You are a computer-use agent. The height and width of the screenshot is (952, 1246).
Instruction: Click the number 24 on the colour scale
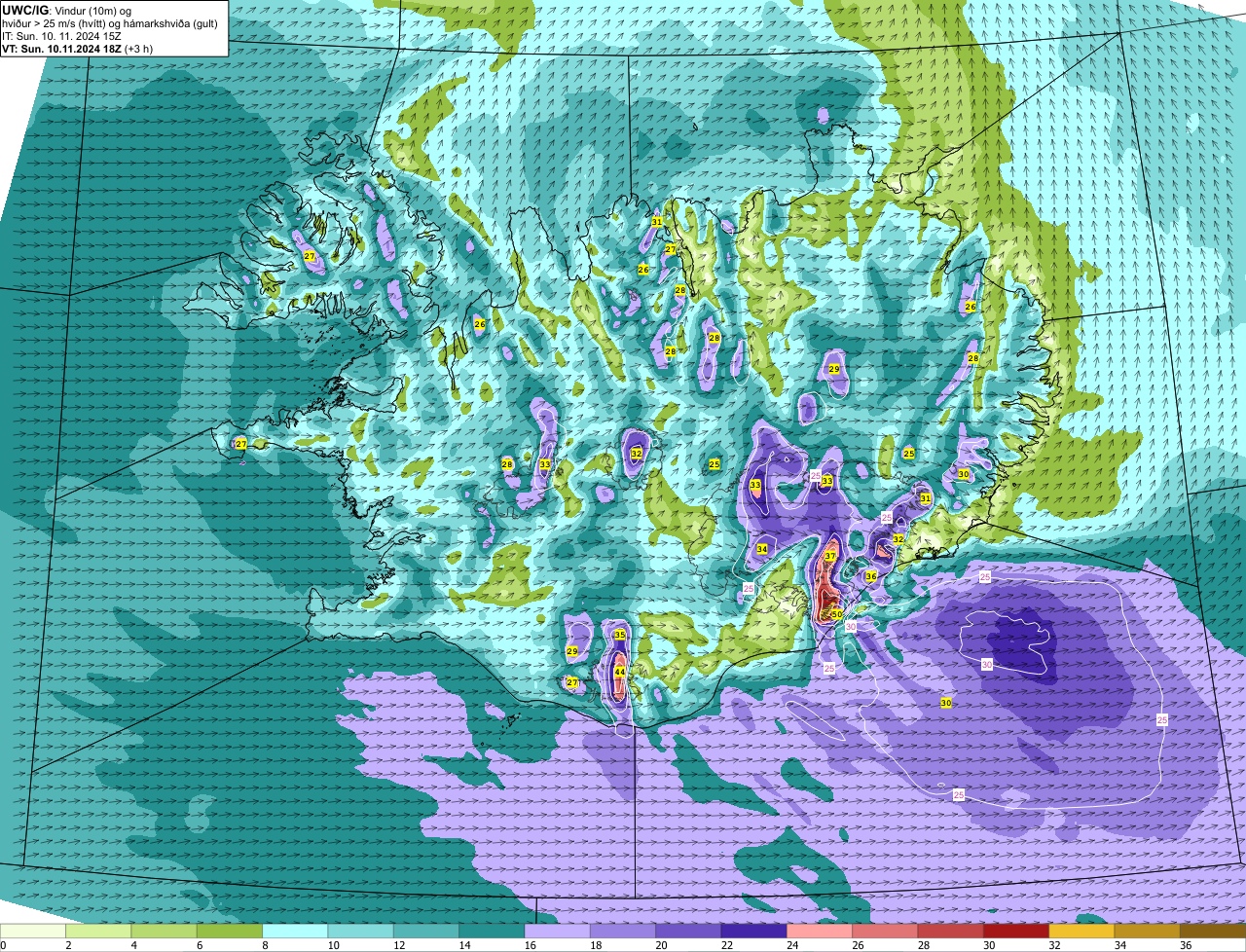(x=792, y=945)
